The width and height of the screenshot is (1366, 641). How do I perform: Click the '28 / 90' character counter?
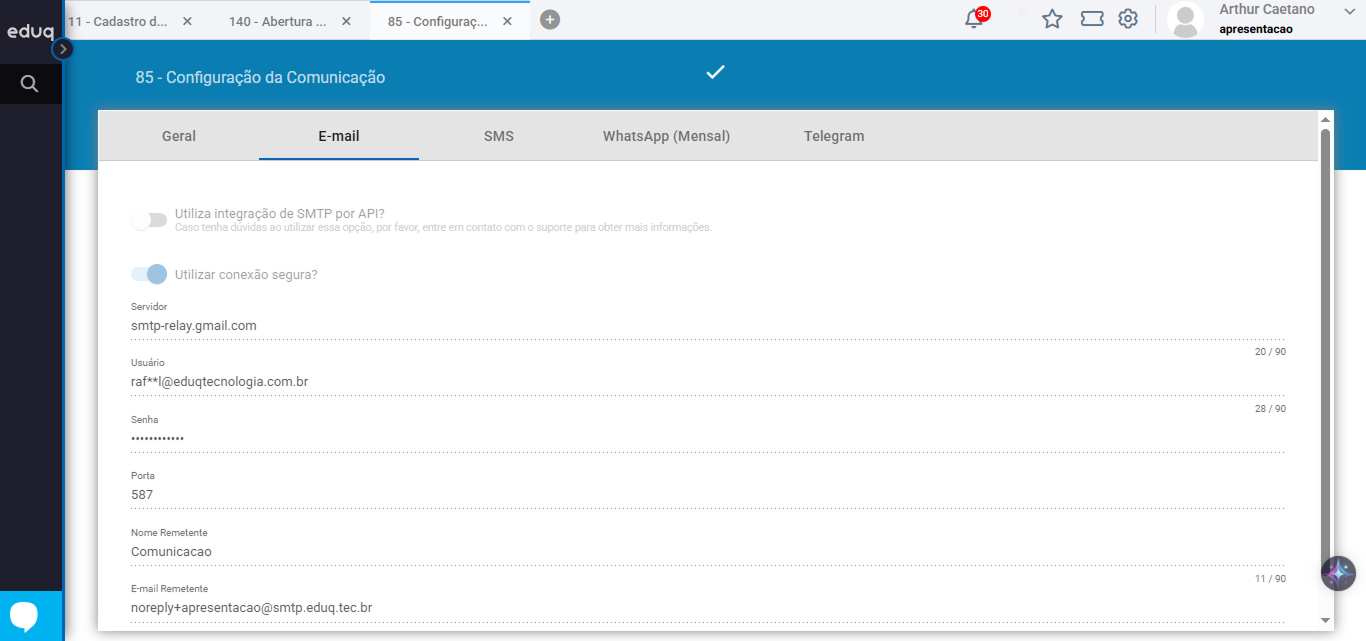[1270, 409]
